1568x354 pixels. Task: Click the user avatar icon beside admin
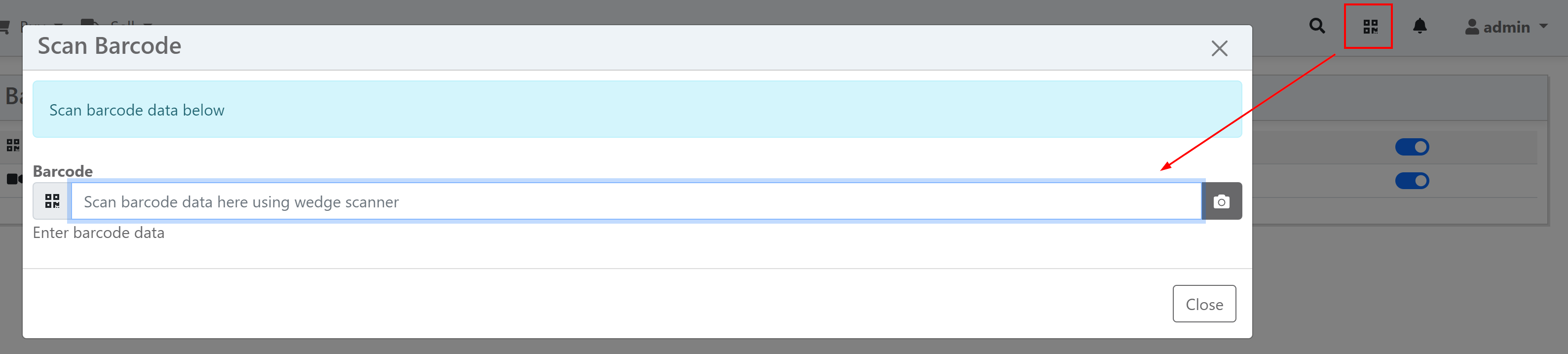(x=1472, y=27)
